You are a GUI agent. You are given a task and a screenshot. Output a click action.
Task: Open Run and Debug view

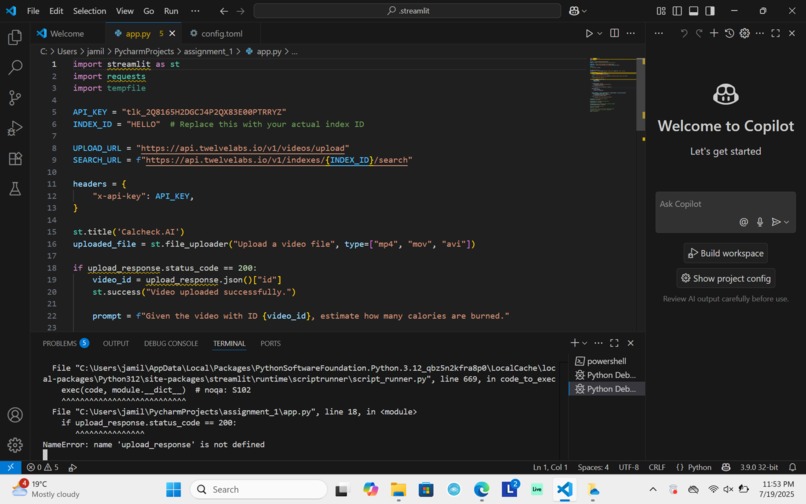coord(15,128)
